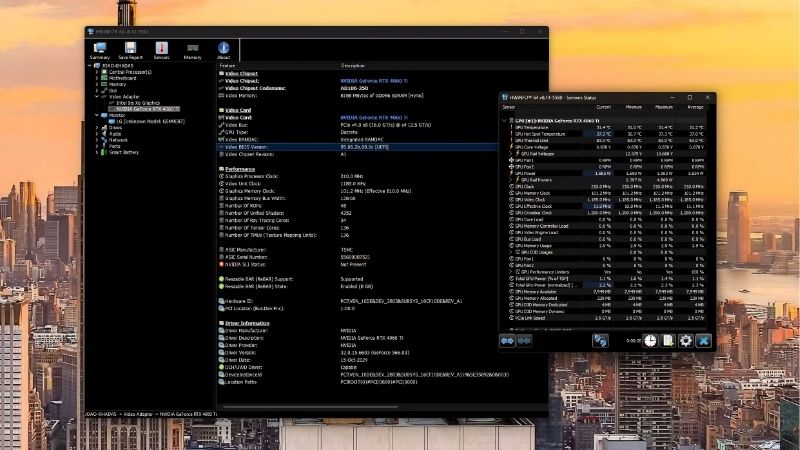Viewport: 800px width, 450px height.
Task: Click expand layout arrows button in Sensors window
Action: point(507,341)
